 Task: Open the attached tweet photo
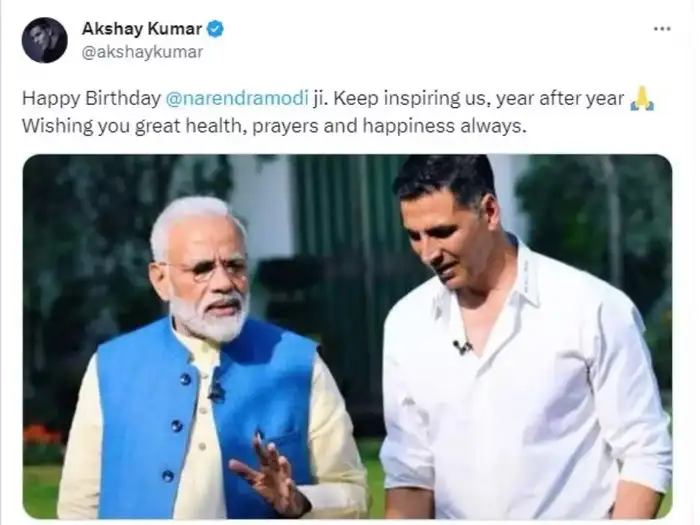click(347, 335)
